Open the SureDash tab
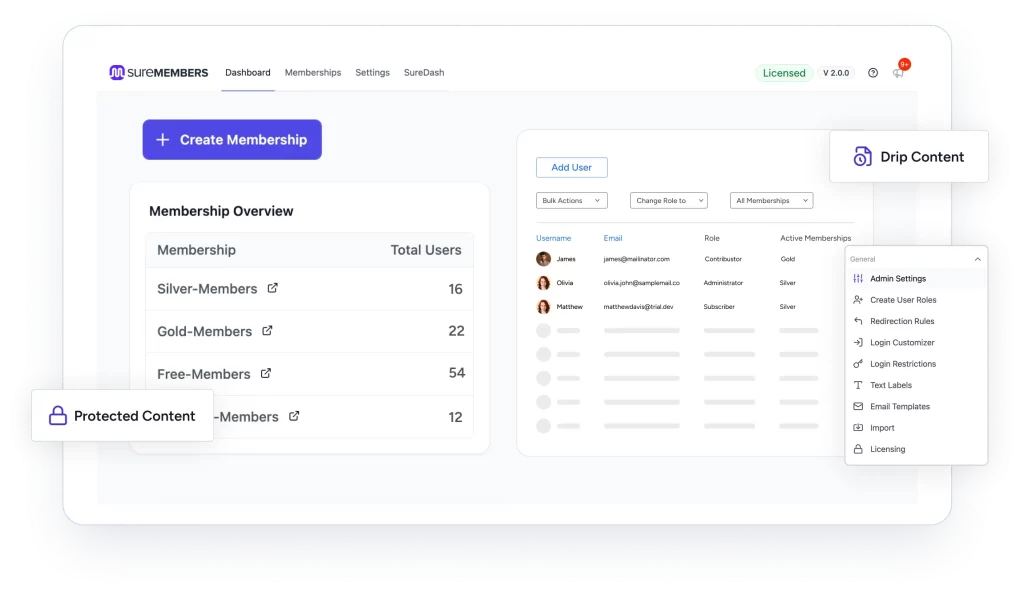This screenshot has height=593, width=1024. pos(424,72)
